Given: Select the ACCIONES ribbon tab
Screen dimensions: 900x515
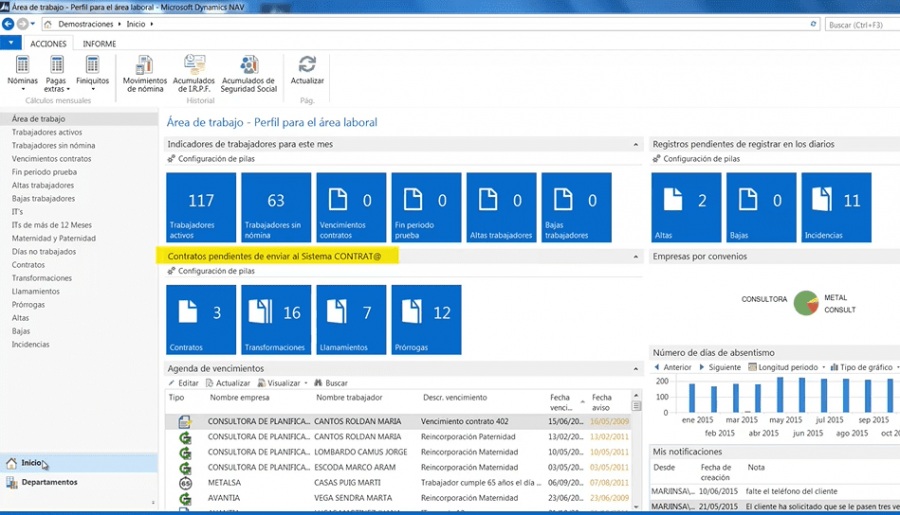Looking at the screenshot, I should tap(48, 44).
